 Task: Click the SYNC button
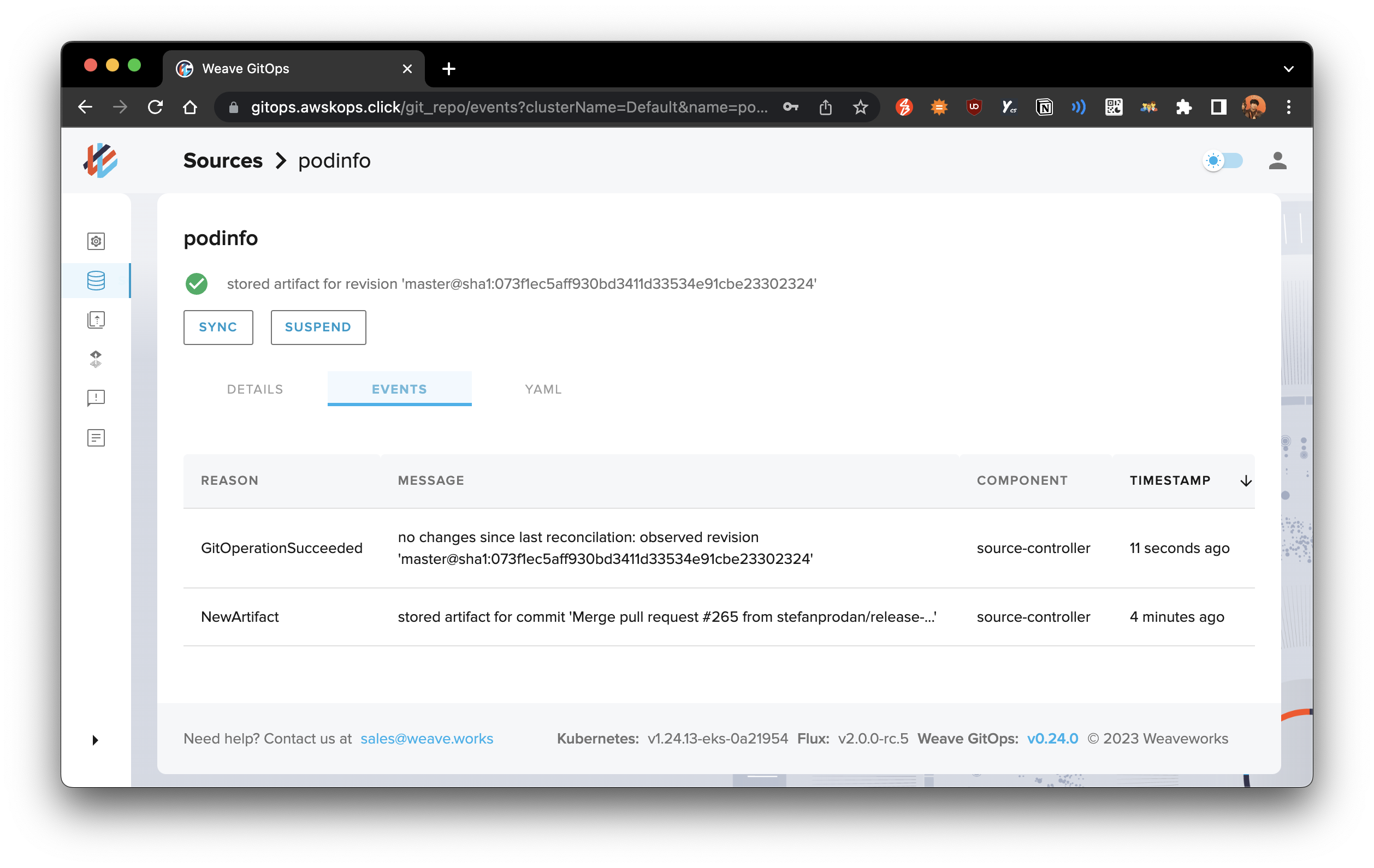pos(218,328)
